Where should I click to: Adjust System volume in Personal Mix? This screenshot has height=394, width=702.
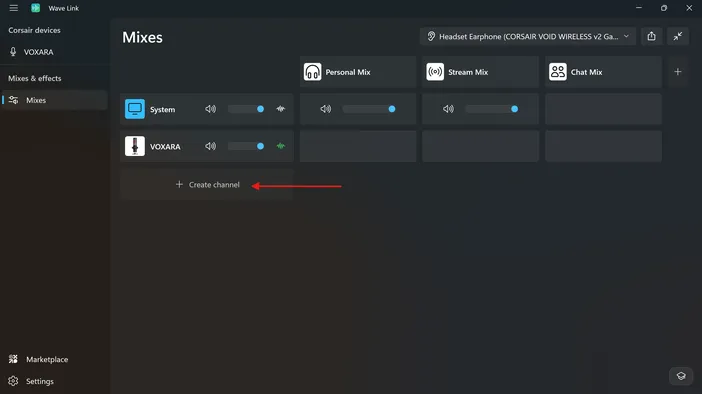pos(369,109)
